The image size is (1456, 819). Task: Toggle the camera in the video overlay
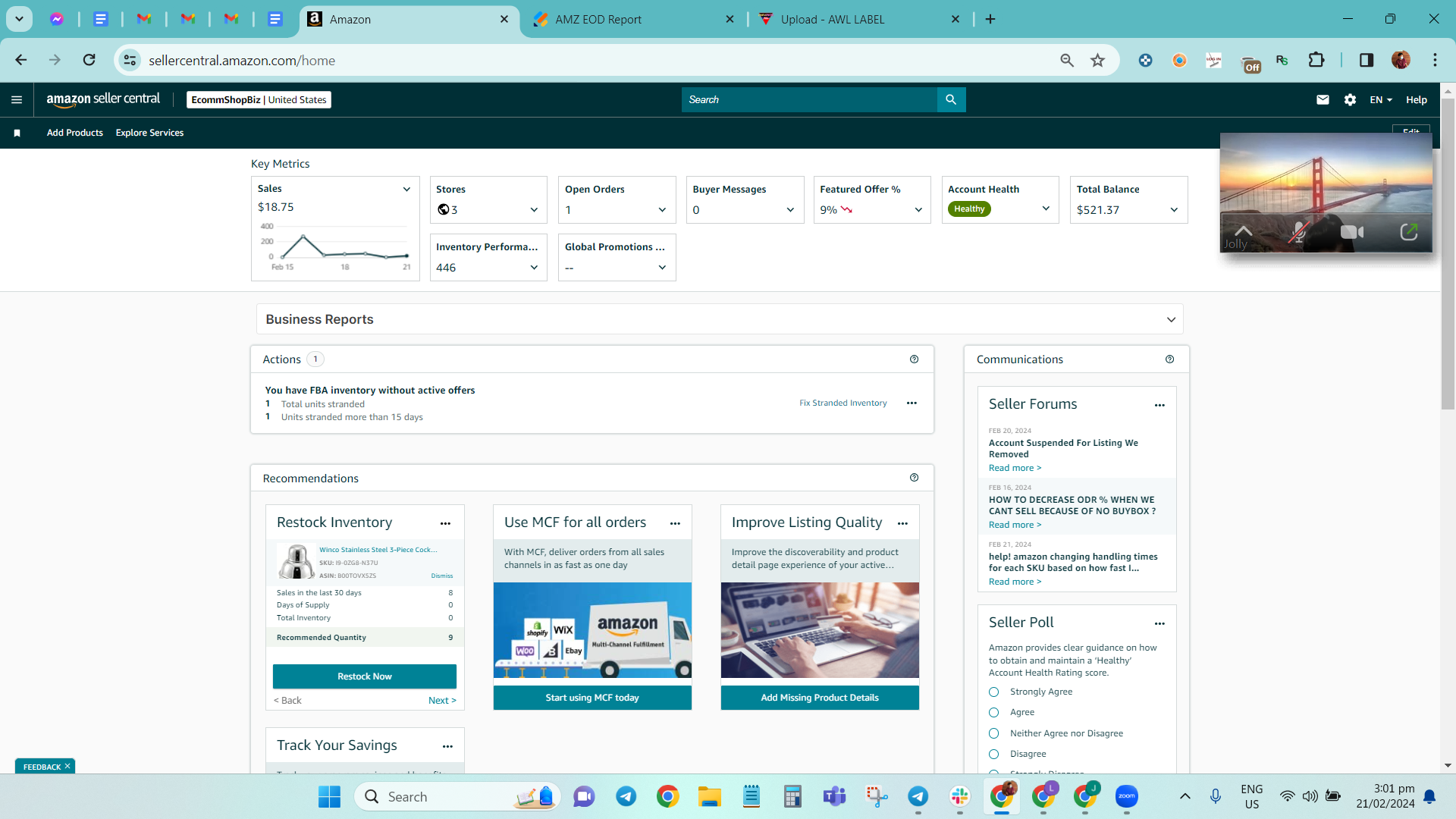1352,232
